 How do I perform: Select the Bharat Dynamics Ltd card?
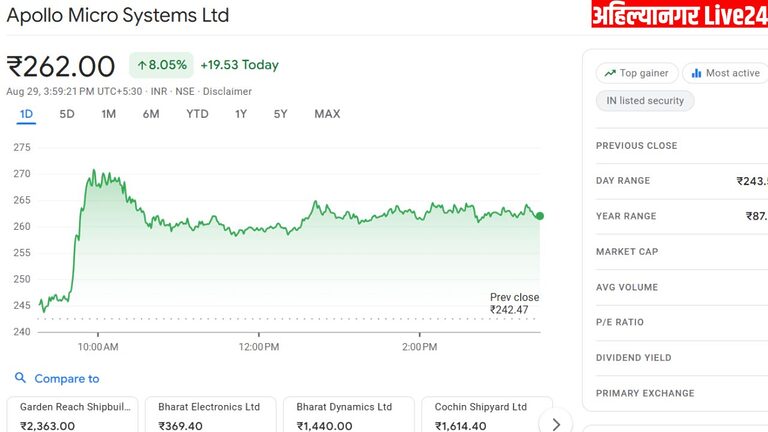point(347,415)
